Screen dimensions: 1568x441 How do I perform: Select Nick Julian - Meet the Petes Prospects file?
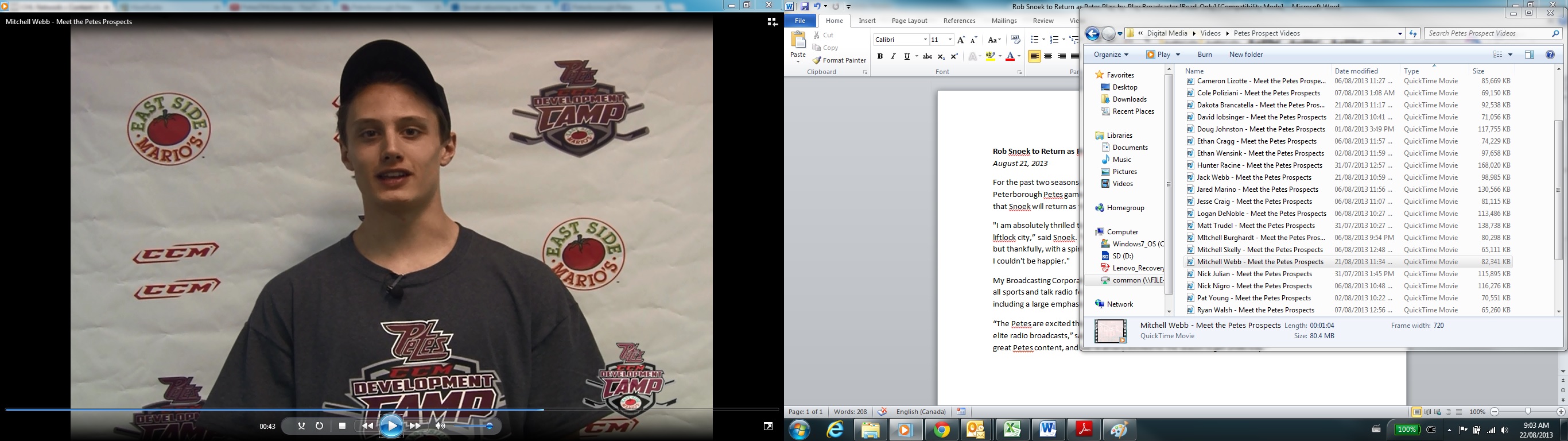[x=1254, y=274]
